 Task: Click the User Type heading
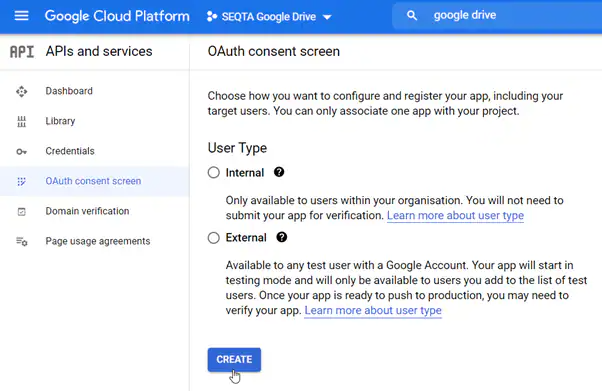coord(237,148)
